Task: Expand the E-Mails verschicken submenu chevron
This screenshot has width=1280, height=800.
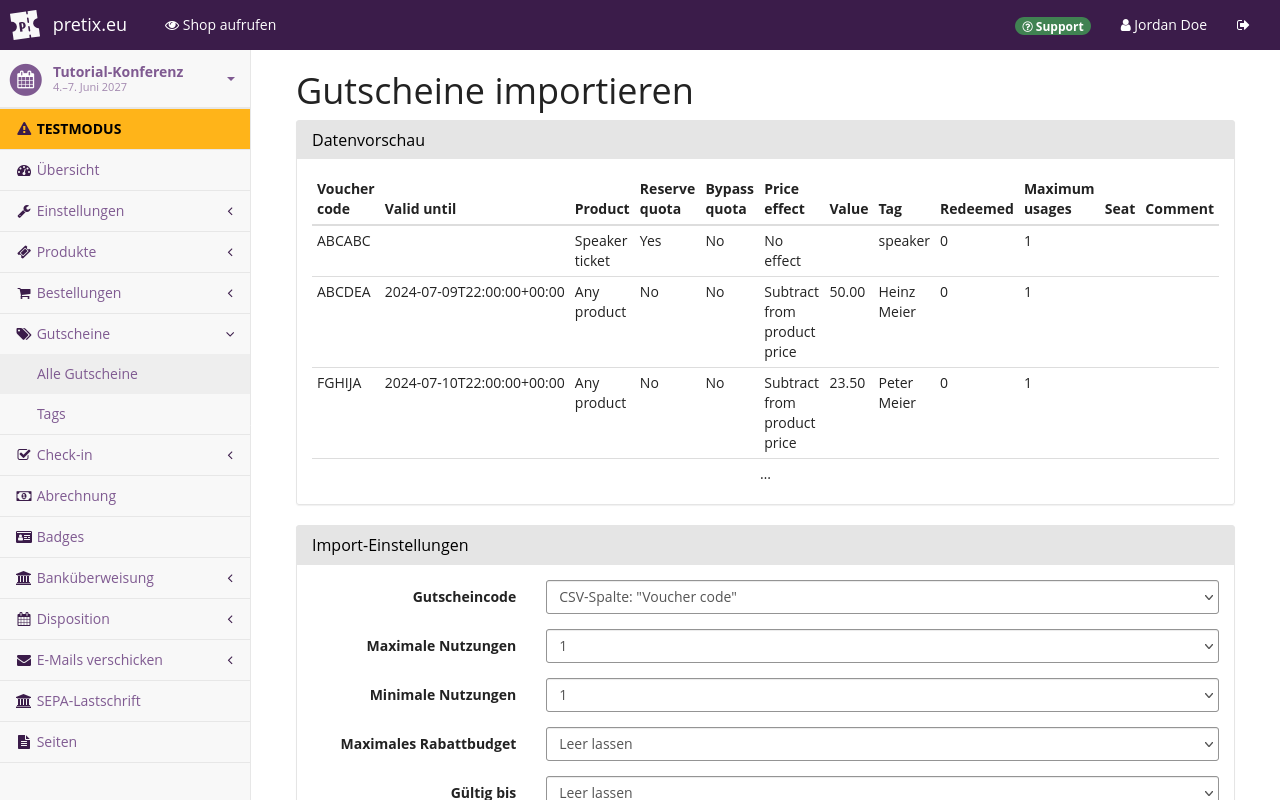Action: (x=230, y=660)
